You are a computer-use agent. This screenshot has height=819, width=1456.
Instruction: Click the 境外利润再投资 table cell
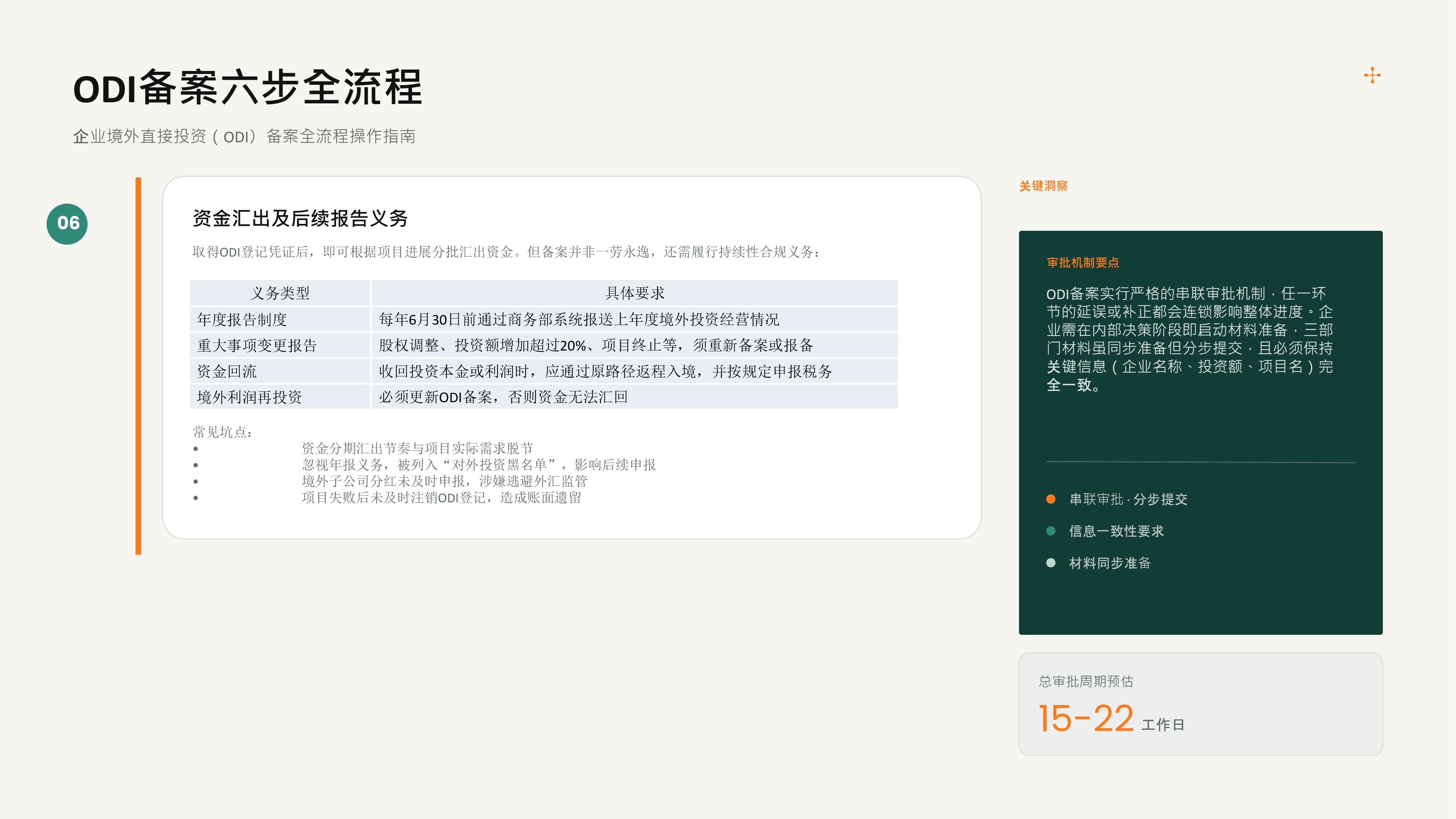point(280,397)
